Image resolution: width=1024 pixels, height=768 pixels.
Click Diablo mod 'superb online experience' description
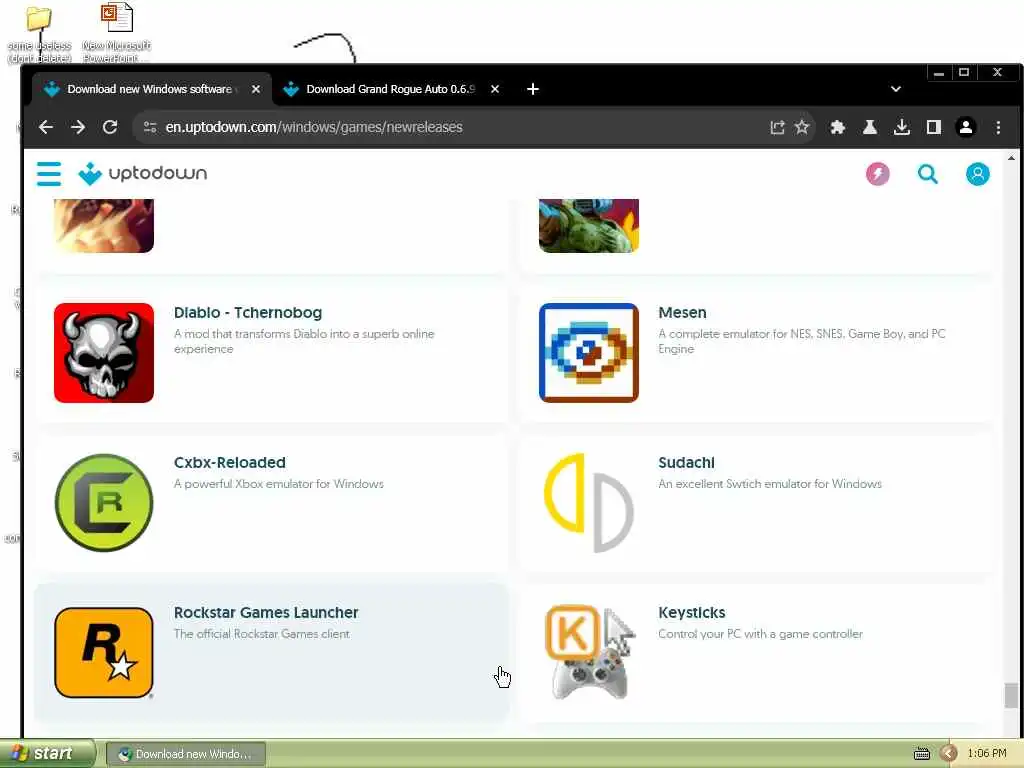pyautogui.click(x=304, y=341)
